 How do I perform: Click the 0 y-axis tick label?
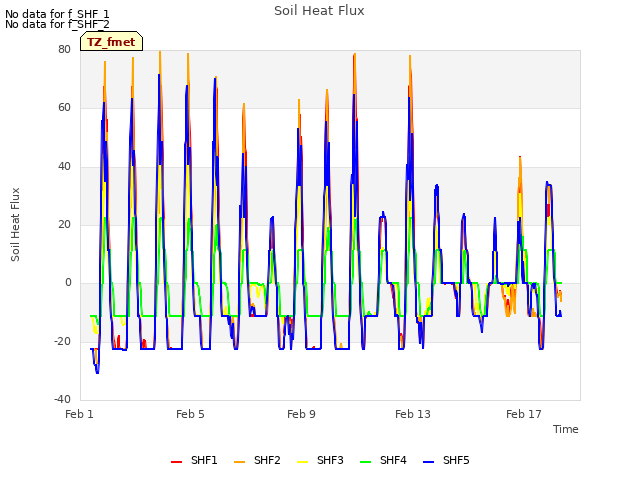tap(68, 283)
